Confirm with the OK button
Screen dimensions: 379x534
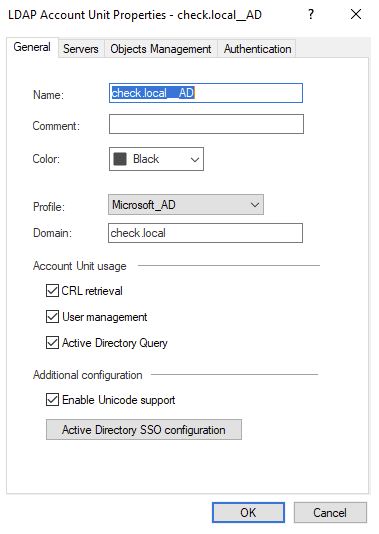click(x=248, y=513)
